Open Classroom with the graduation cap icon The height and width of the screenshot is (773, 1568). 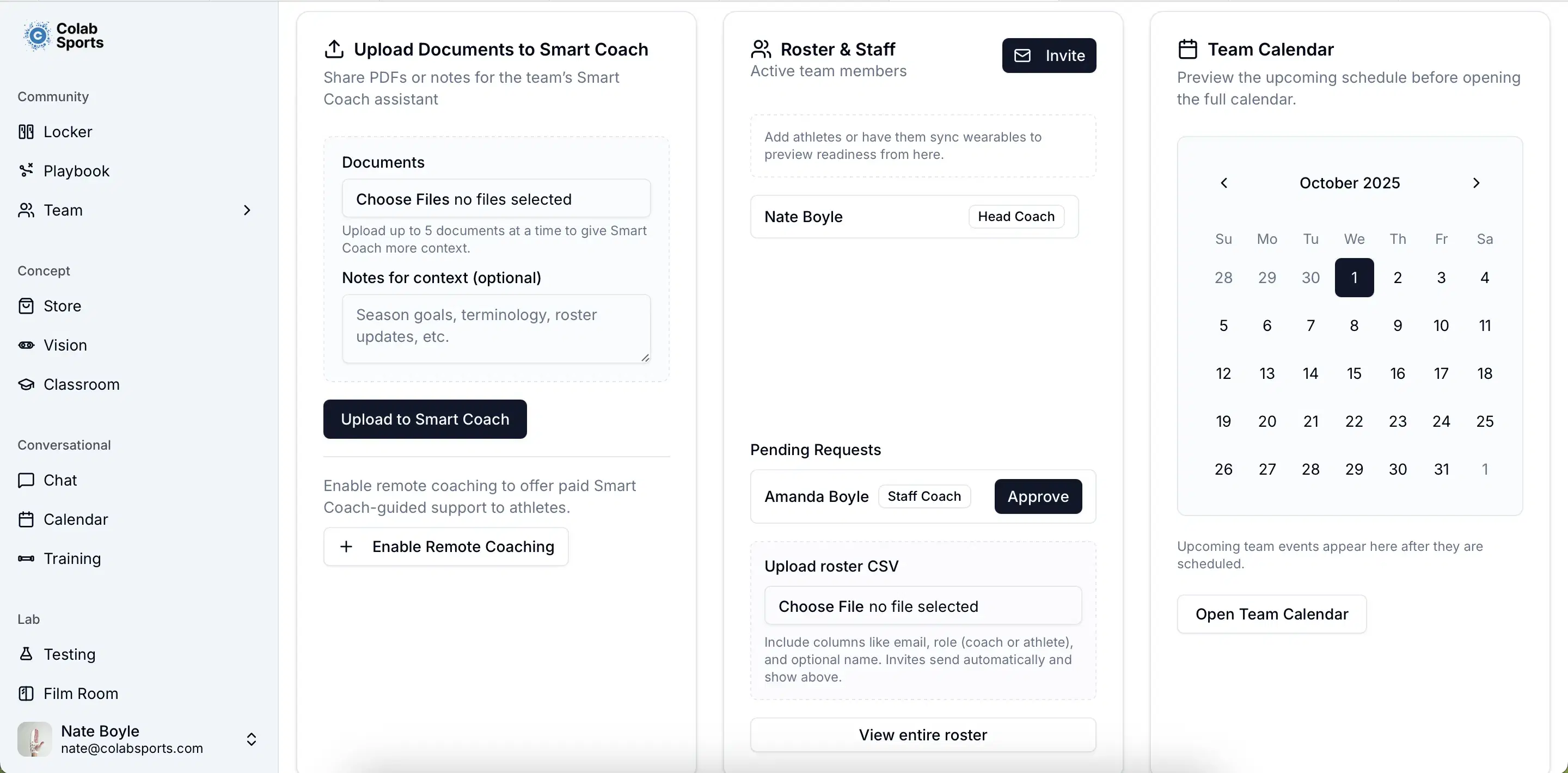(x=27, y=384)
